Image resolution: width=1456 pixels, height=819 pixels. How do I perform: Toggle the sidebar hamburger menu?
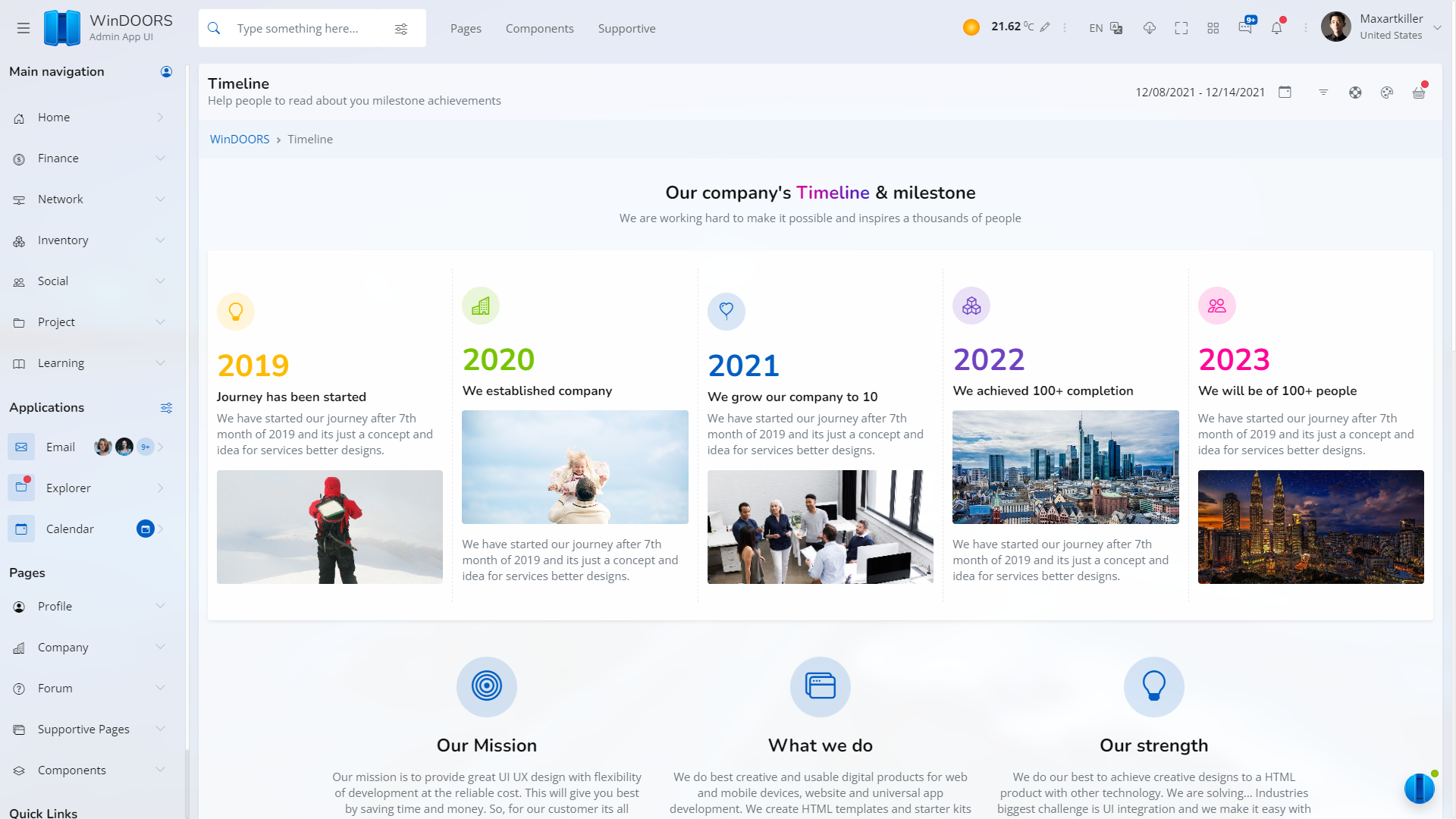click(24, 28)
